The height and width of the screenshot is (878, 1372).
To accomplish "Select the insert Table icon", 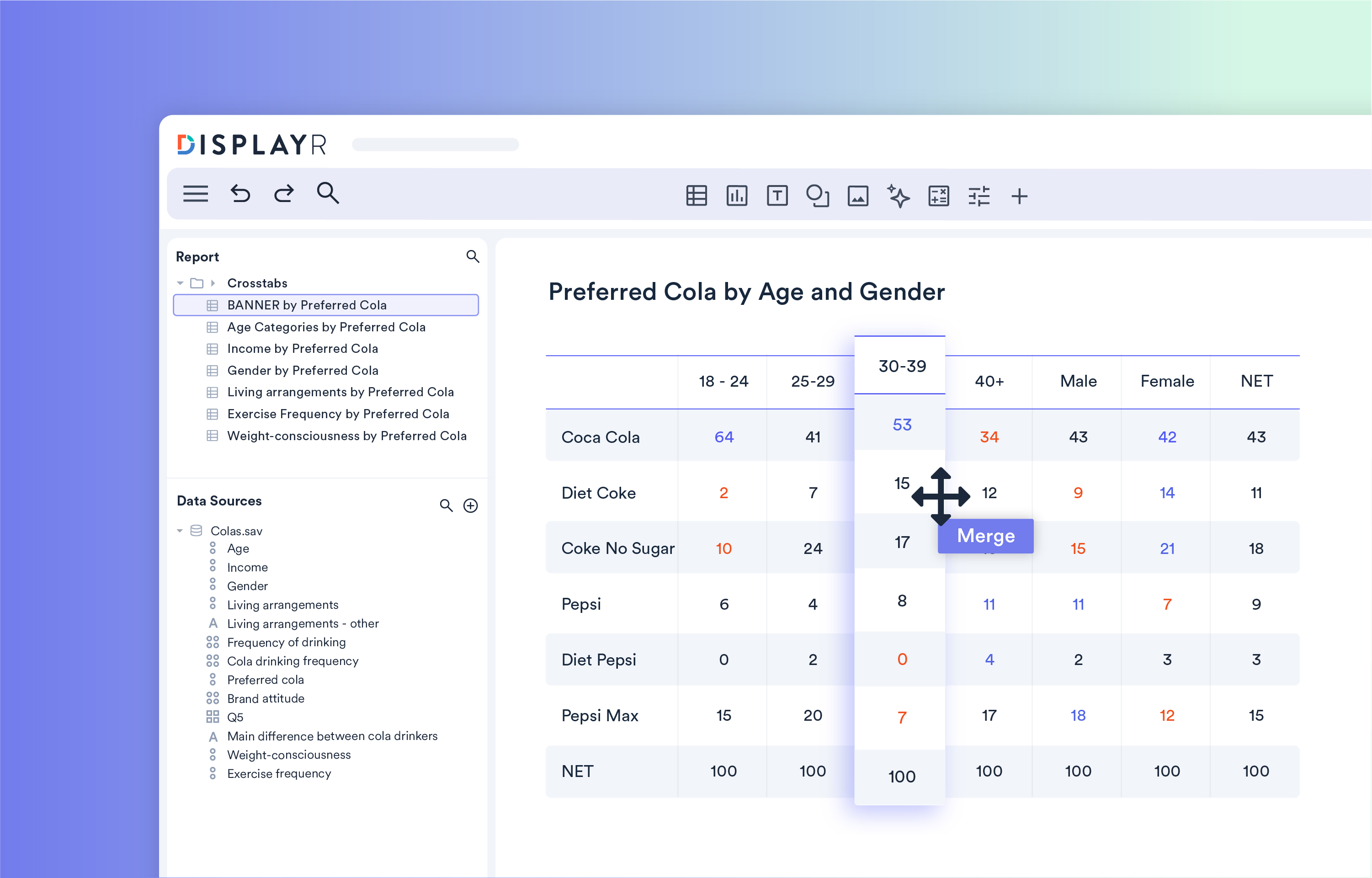I will coord(696,196).
